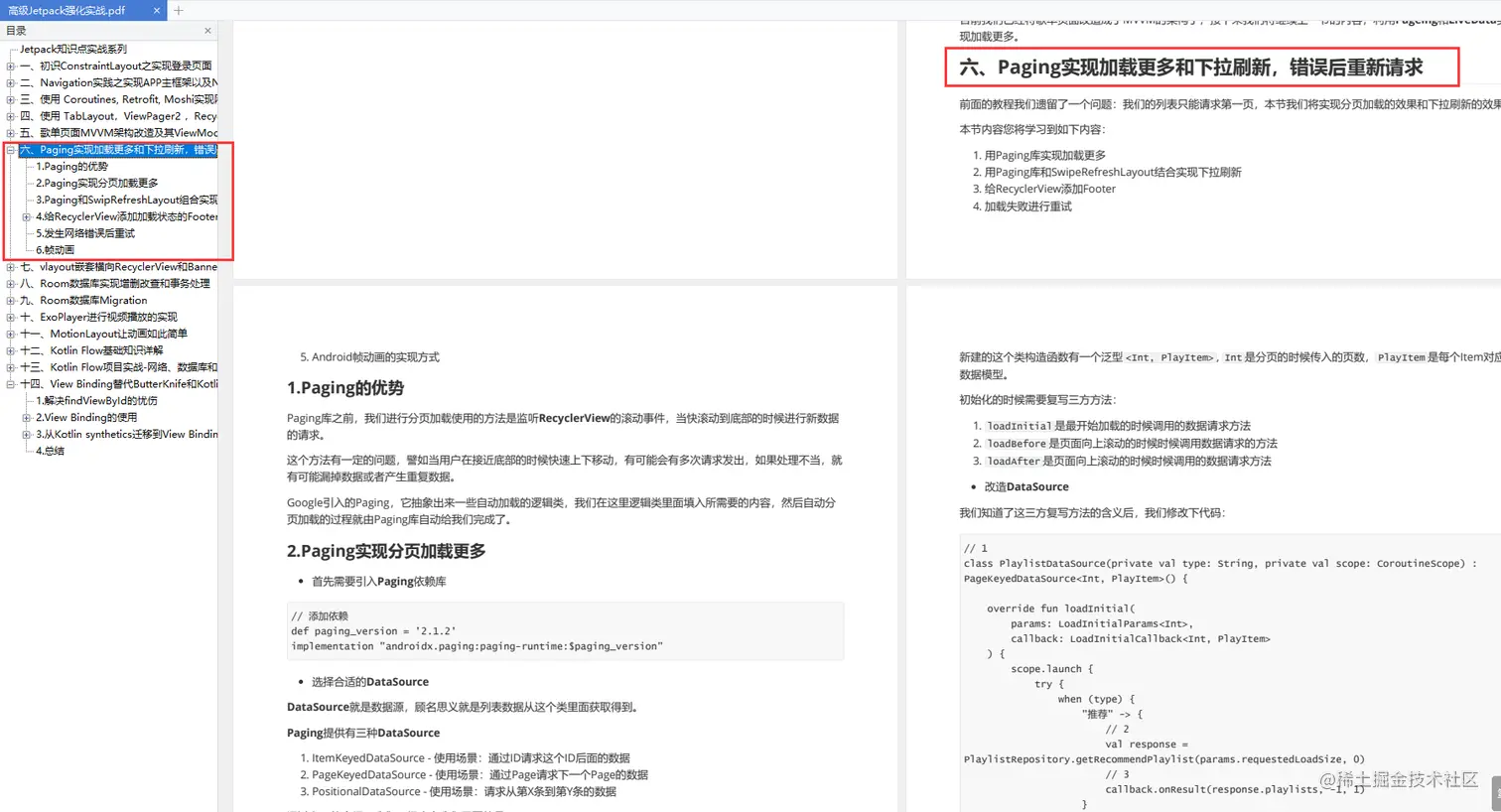Collapse chapter 六、Paging实现加载更多 node

[x=11, y=150]
